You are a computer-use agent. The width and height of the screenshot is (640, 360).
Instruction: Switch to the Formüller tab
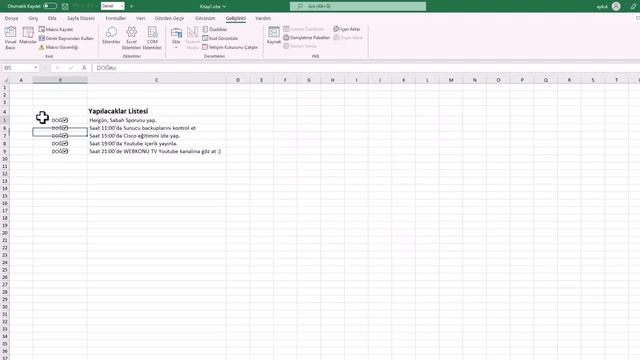point(116,18)
